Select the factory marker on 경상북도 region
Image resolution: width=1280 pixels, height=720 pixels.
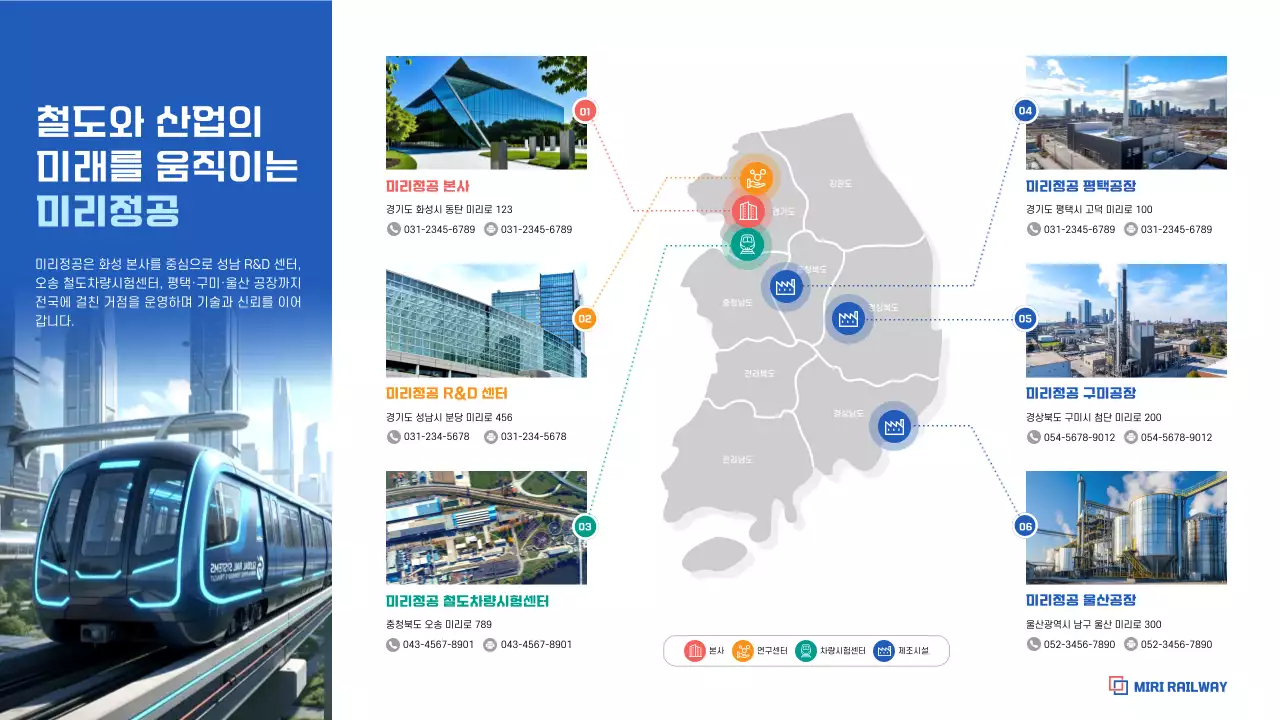(848, 319)
